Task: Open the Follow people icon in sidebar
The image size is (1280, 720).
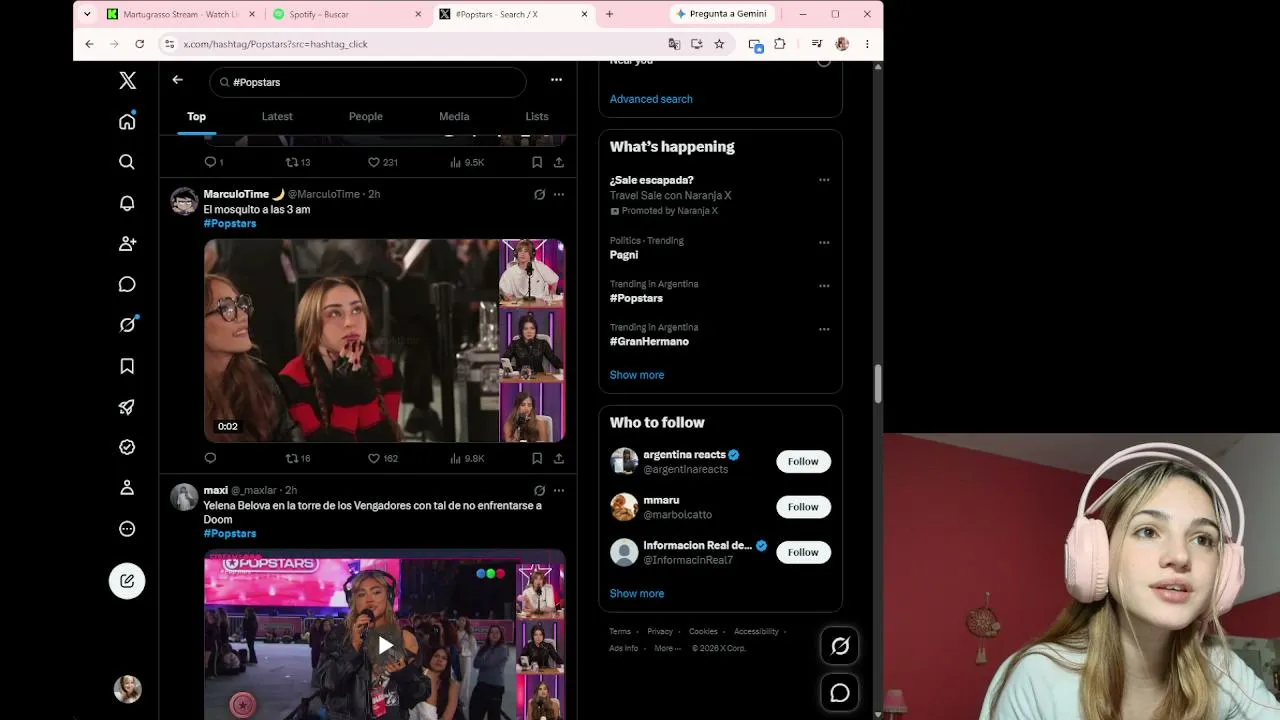Action: pyautogui.click(x=127, y=243)
